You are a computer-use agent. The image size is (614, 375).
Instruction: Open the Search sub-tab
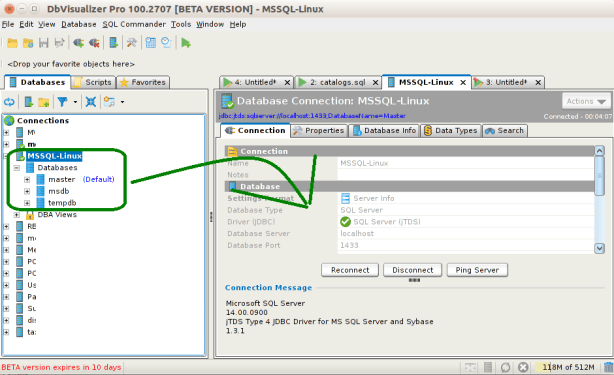pyautogui.click(x=505, y=131)
